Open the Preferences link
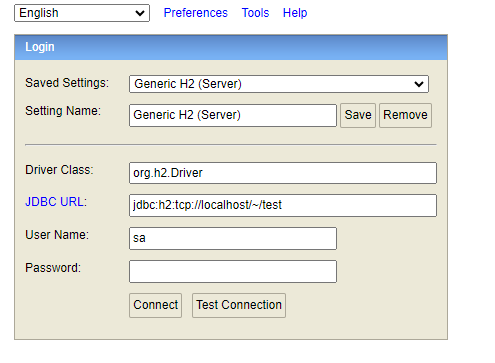Viewport: 495px width, 363px height. point(195,13)
